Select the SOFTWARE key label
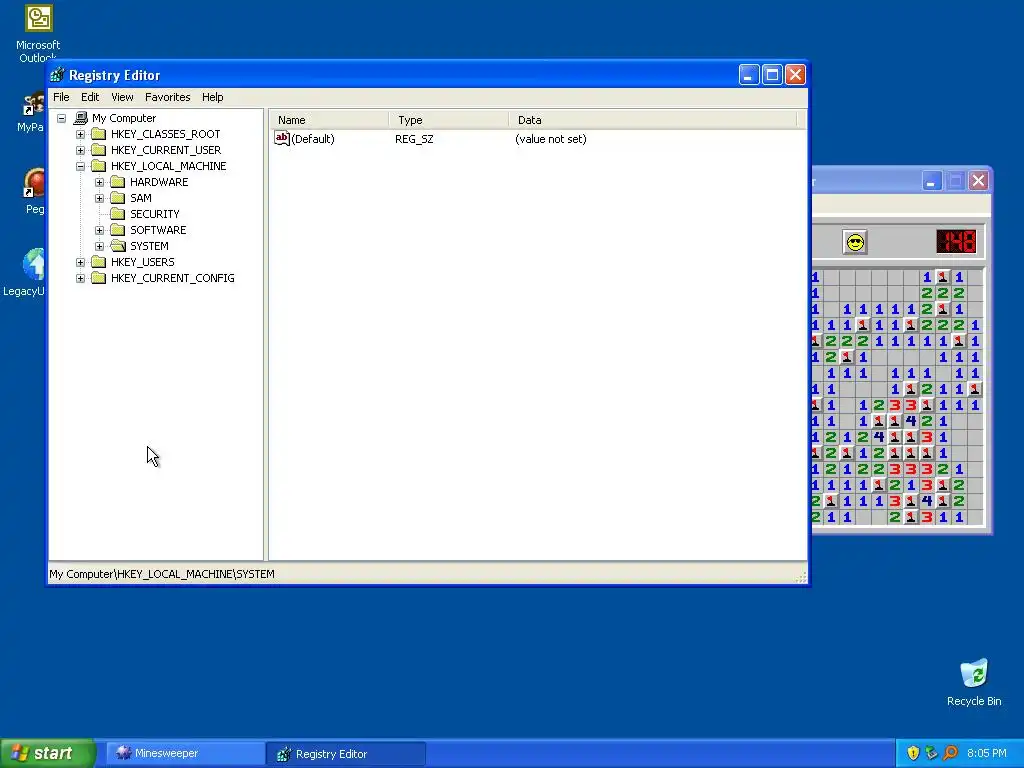The image size is (1024, 768). click(x=158, y=230)
